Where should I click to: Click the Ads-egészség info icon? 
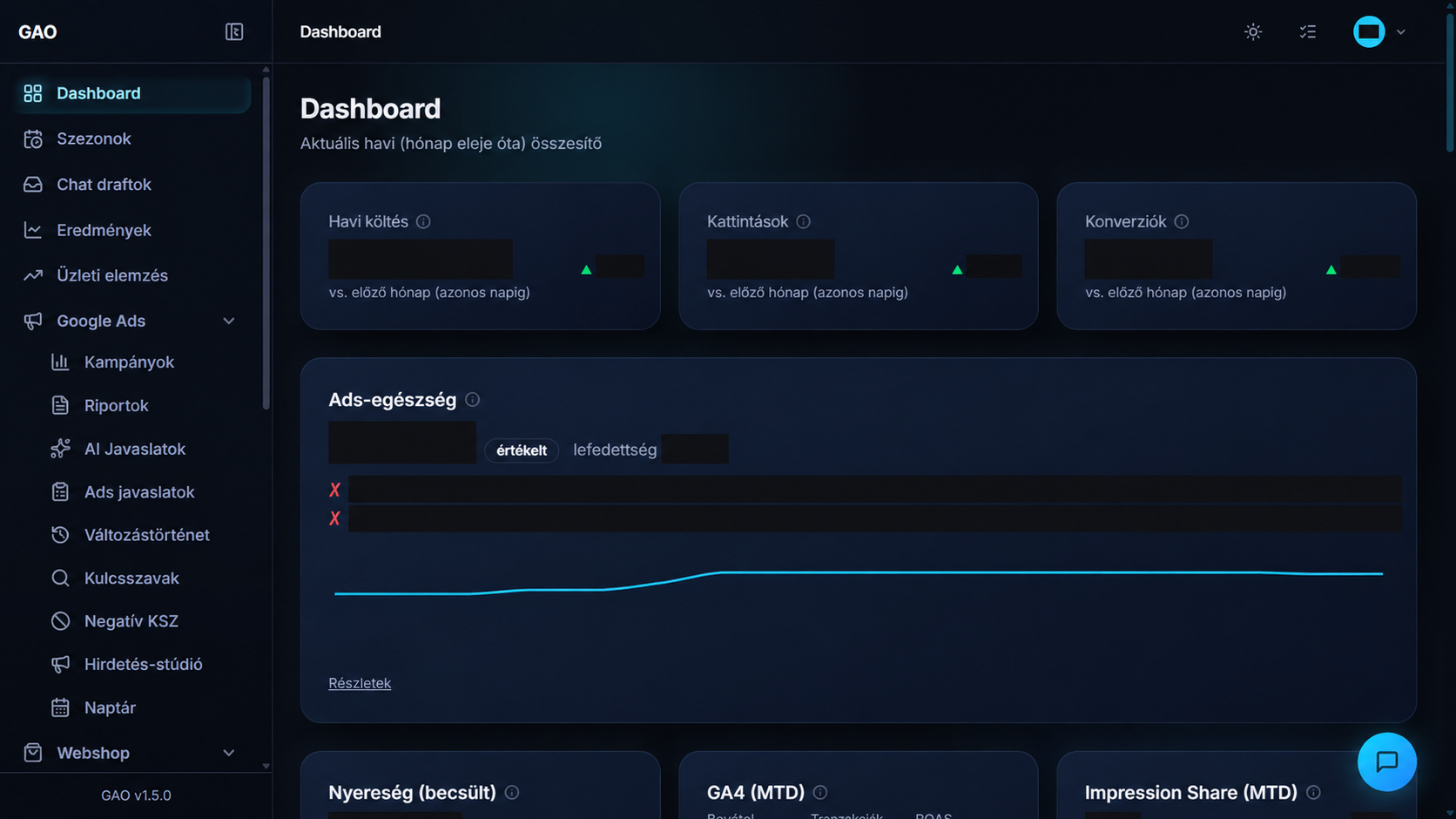pyautogui.click(x=473, y=400)
